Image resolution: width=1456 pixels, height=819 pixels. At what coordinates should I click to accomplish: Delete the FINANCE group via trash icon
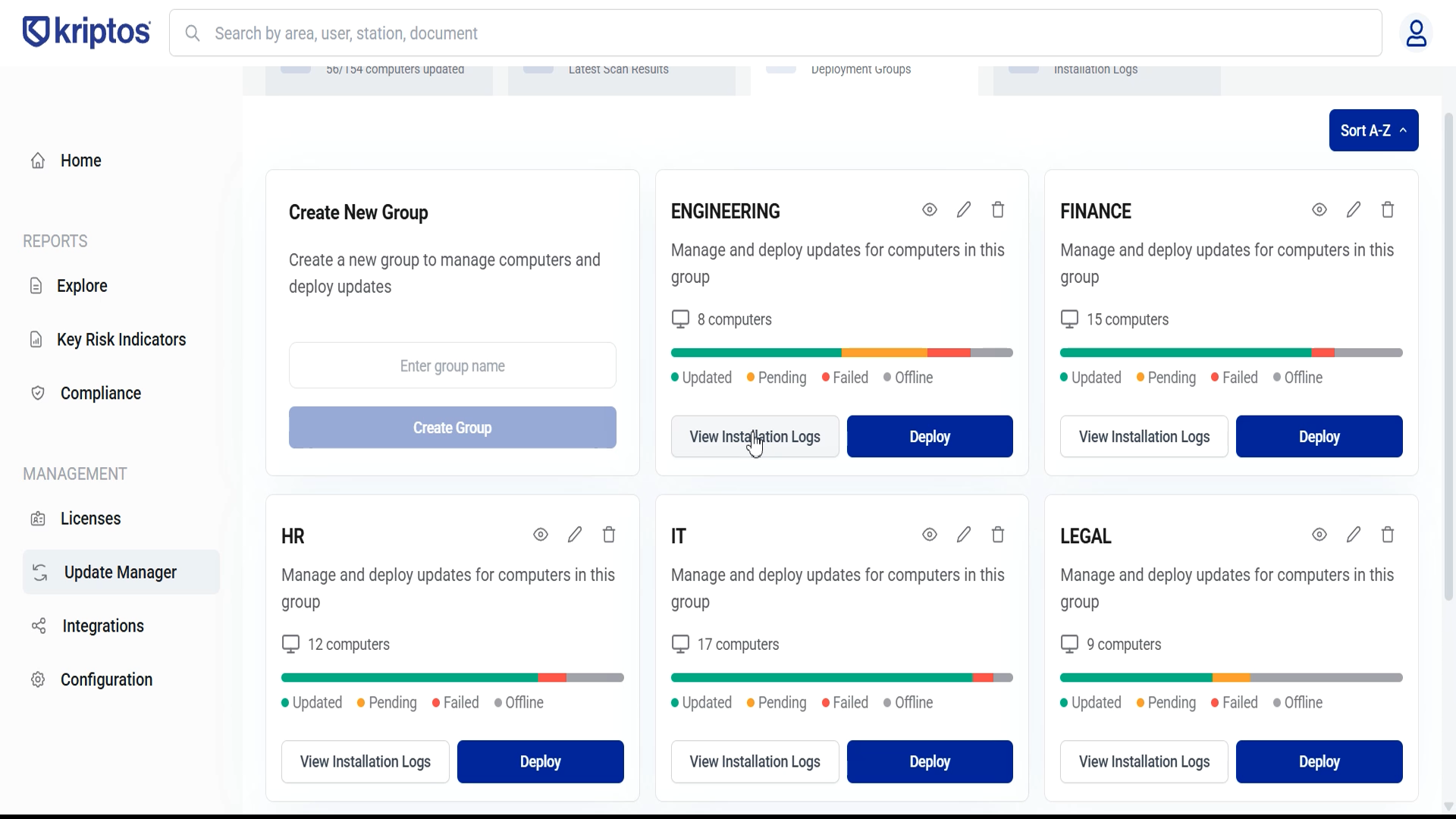(1388, 210)
